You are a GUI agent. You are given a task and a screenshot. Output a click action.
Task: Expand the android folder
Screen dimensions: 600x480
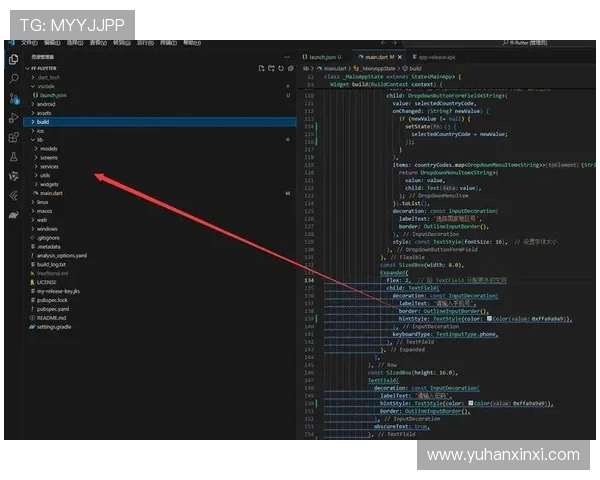coord(47,103)
